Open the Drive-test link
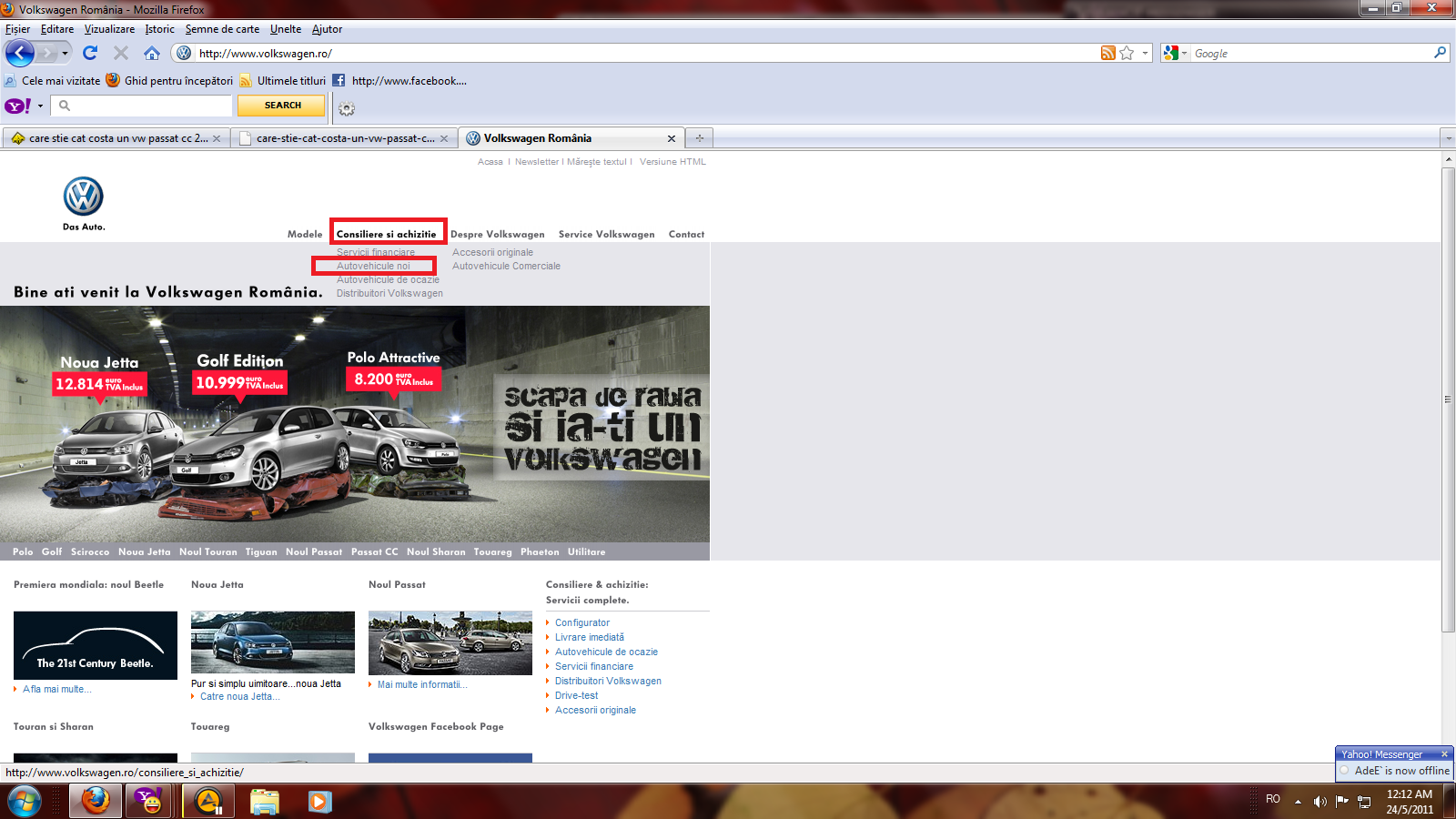 (577, 695)
